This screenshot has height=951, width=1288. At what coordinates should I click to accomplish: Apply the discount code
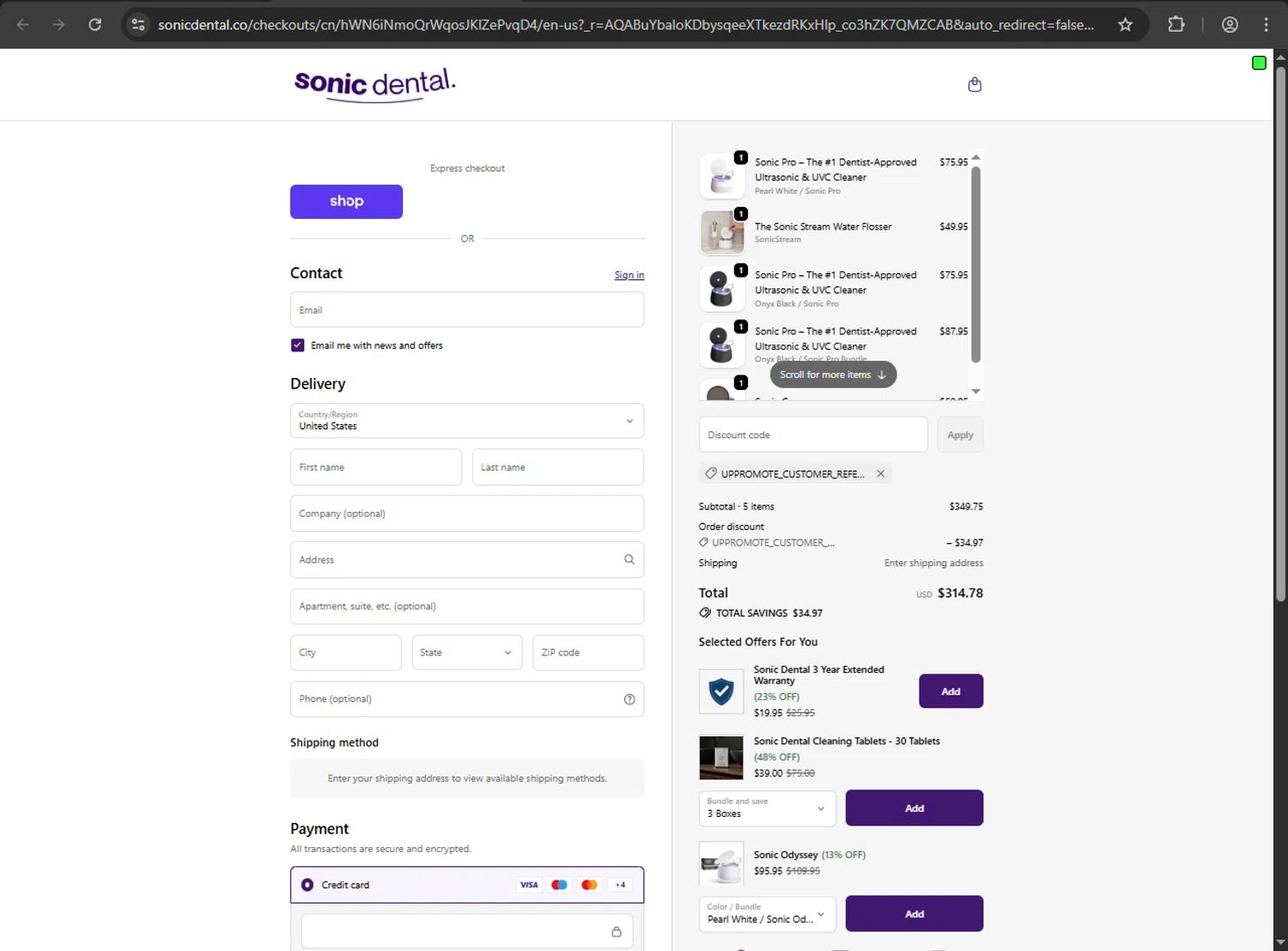(960, 435)
